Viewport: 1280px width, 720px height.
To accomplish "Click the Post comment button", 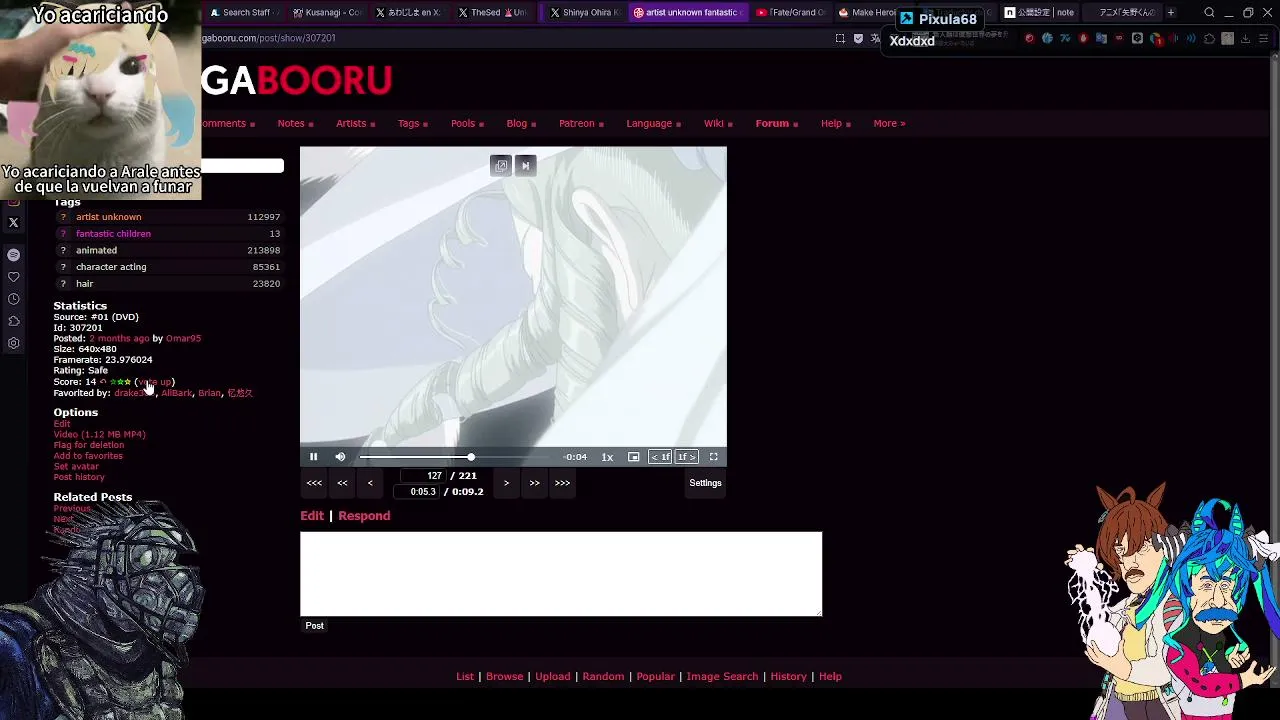I will tap(314, 626).
